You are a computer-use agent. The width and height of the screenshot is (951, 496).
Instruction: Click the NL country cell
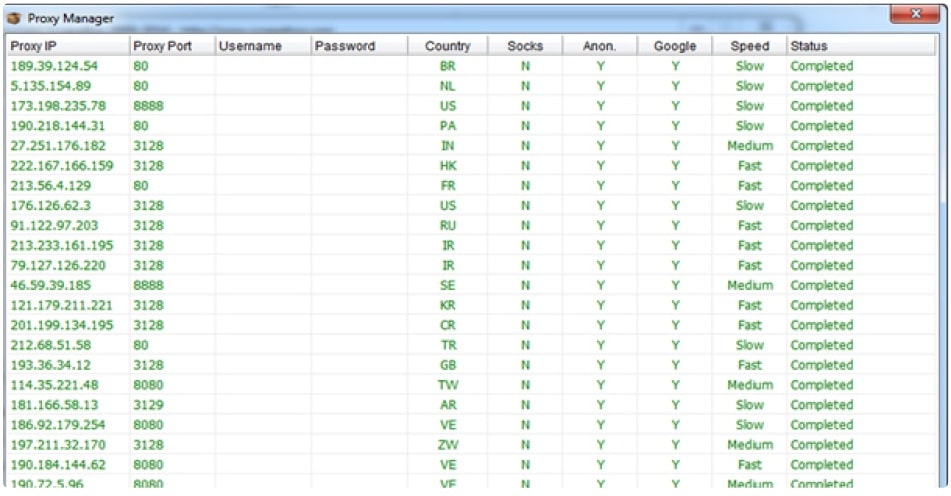[x=448, y=86]
